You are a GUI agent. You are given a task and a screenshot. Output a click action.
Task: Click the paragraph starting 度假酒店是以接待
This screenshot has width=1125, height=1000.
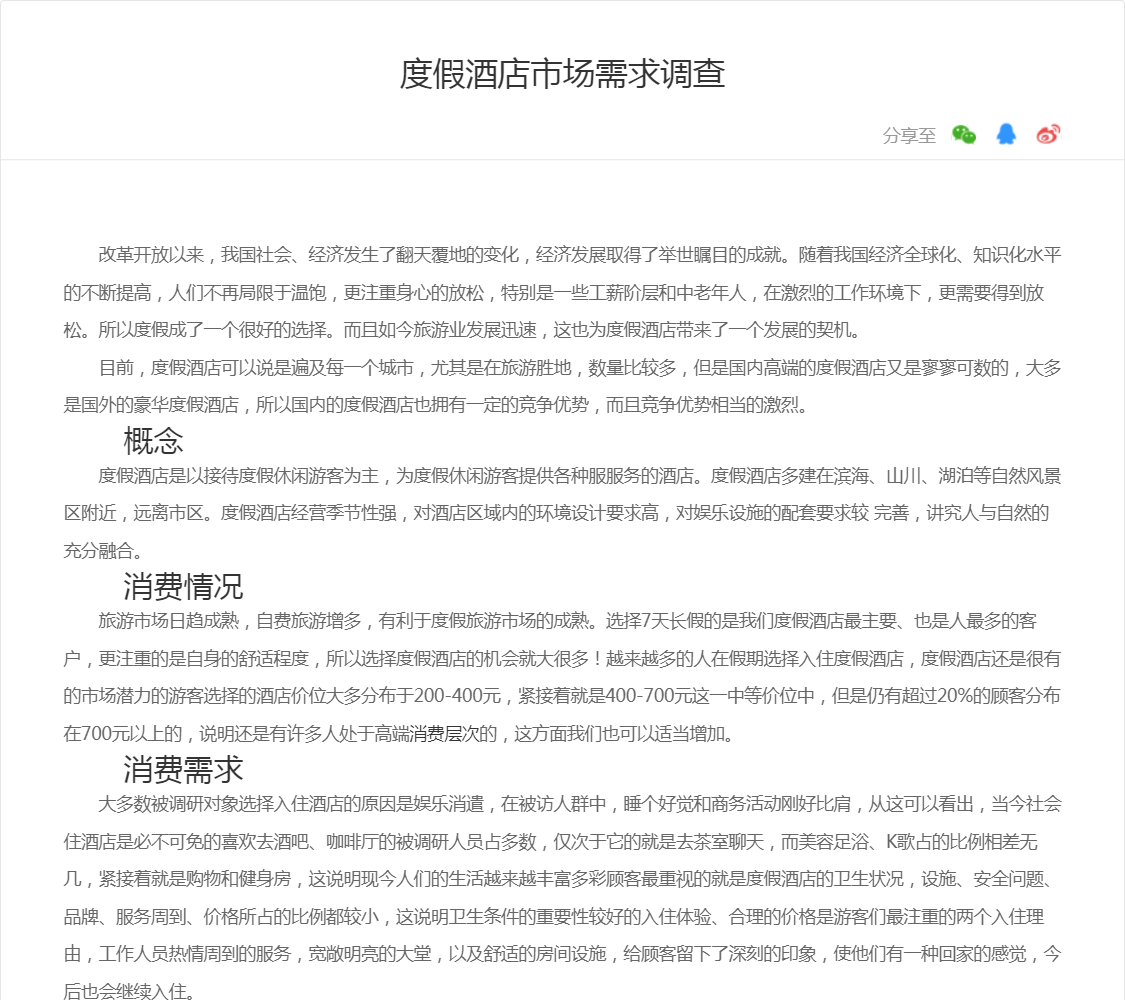562,513
